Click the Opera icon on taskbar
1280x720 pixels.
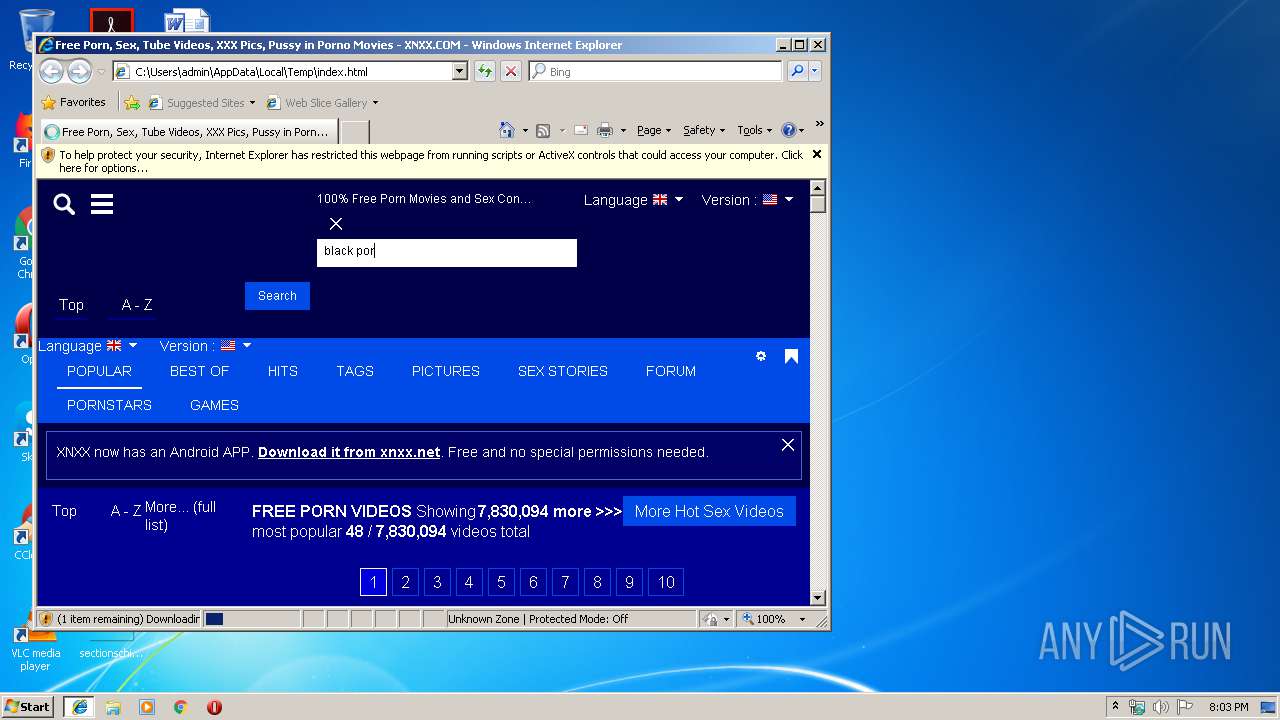(x=214, y=707)
